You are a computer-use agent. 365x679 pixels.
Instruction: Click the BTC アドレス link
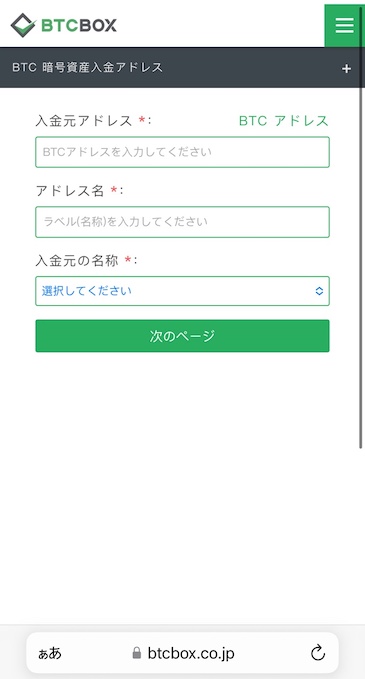pyautogui.click(x=284, y=121)
